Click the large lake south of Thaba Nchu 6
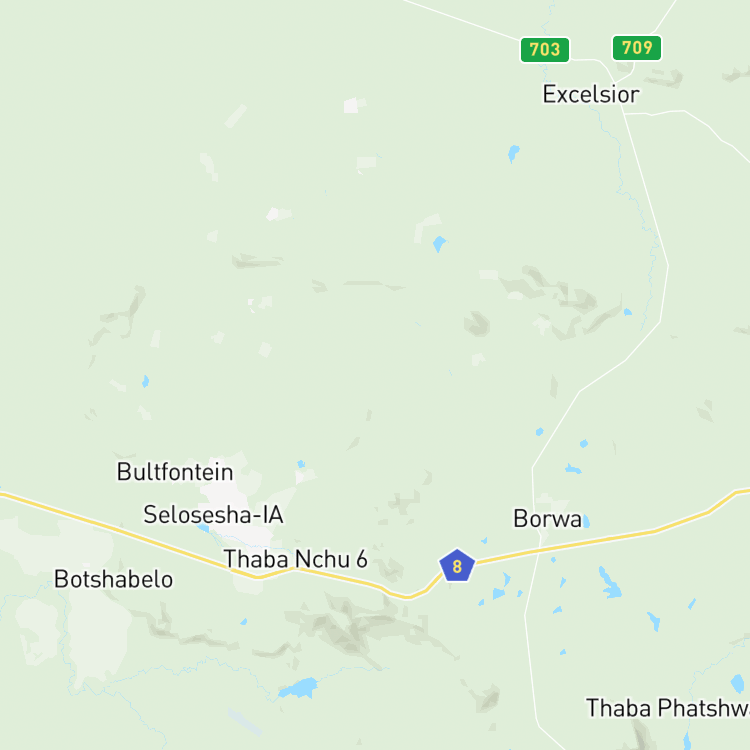This screenshot has height=750, width=750. (299, 688)
